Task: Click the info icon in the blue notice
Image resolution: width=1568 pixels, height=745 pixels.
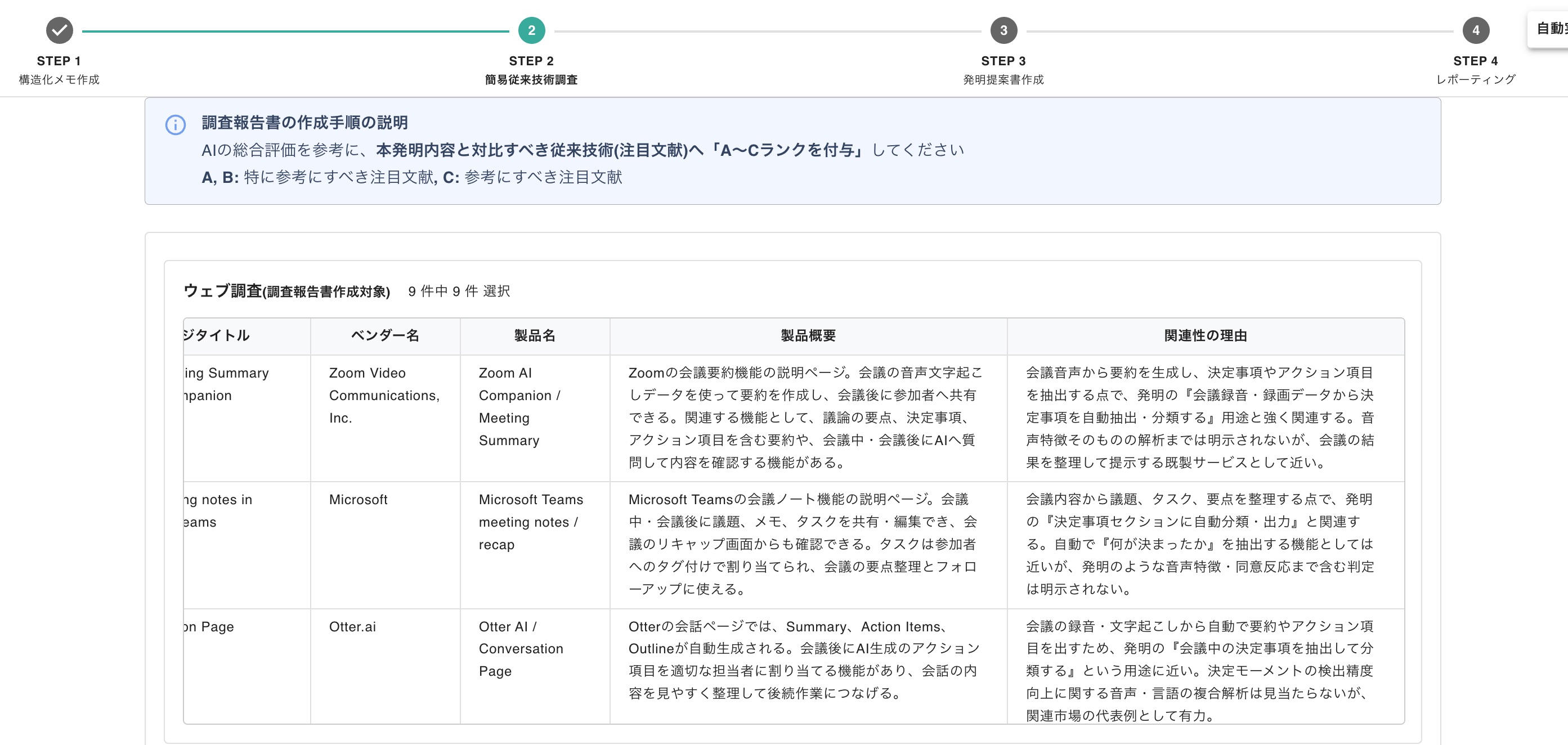Action: [175, 125]
